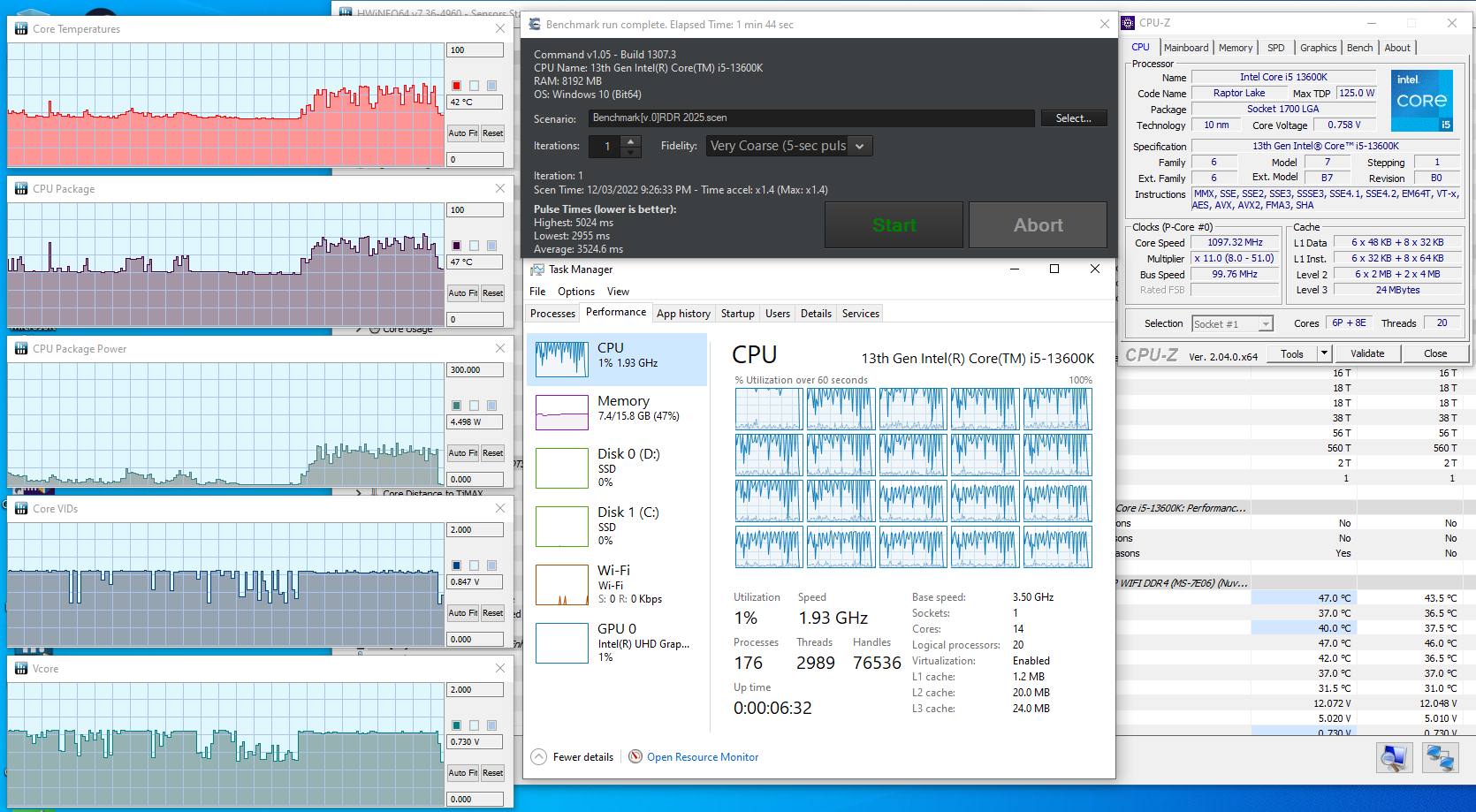The height and width of the screenshot is (812, 1476).
Task: Switch to Processes tab in Task Manager
Action: tap(552, 314)
